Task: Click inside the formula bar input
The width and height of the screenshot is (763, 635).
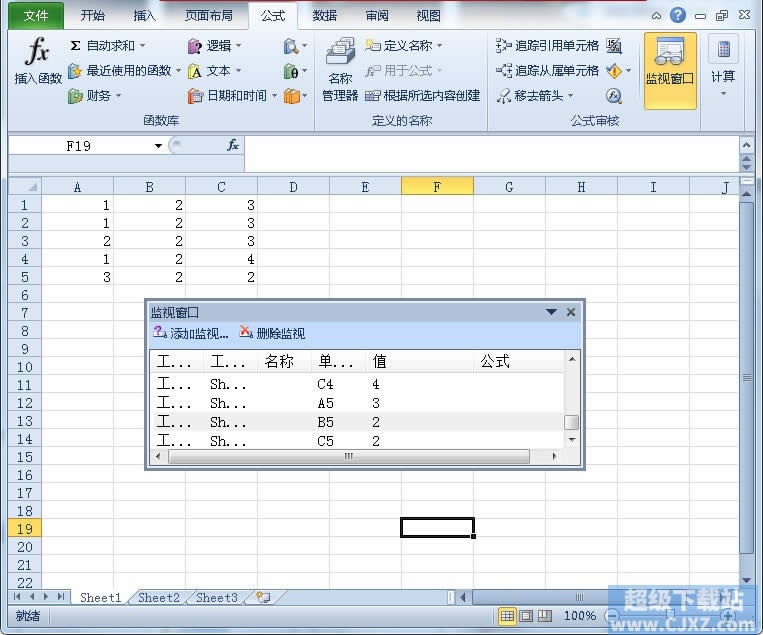Action: pyautogui.click(x=491, y=153)
